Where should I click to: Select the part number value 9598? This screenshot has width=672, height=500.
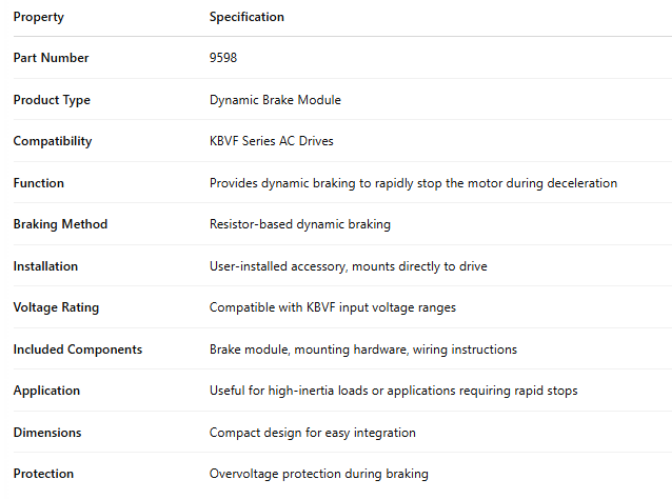(x=223, y=58)
